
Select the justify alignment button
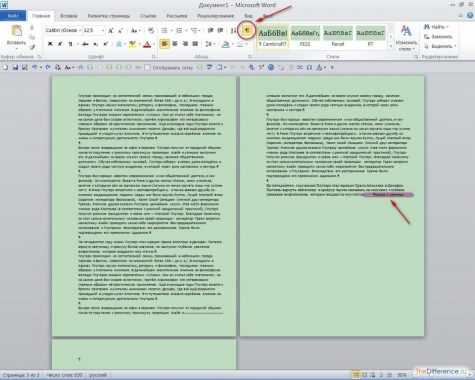click(x=195, y=44)
